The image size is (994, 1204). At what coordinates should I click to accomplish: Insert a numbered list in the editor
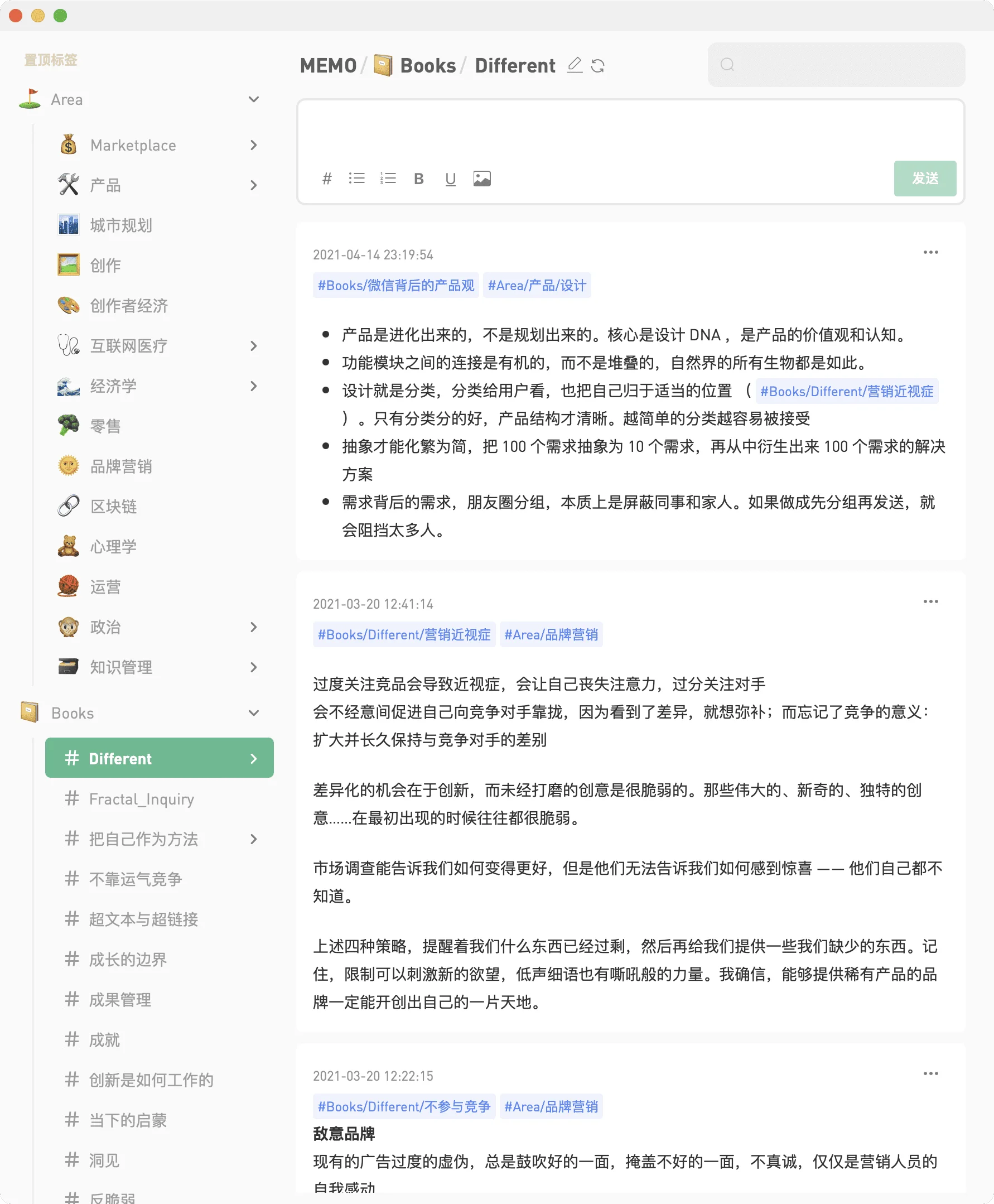pos(388,179)
